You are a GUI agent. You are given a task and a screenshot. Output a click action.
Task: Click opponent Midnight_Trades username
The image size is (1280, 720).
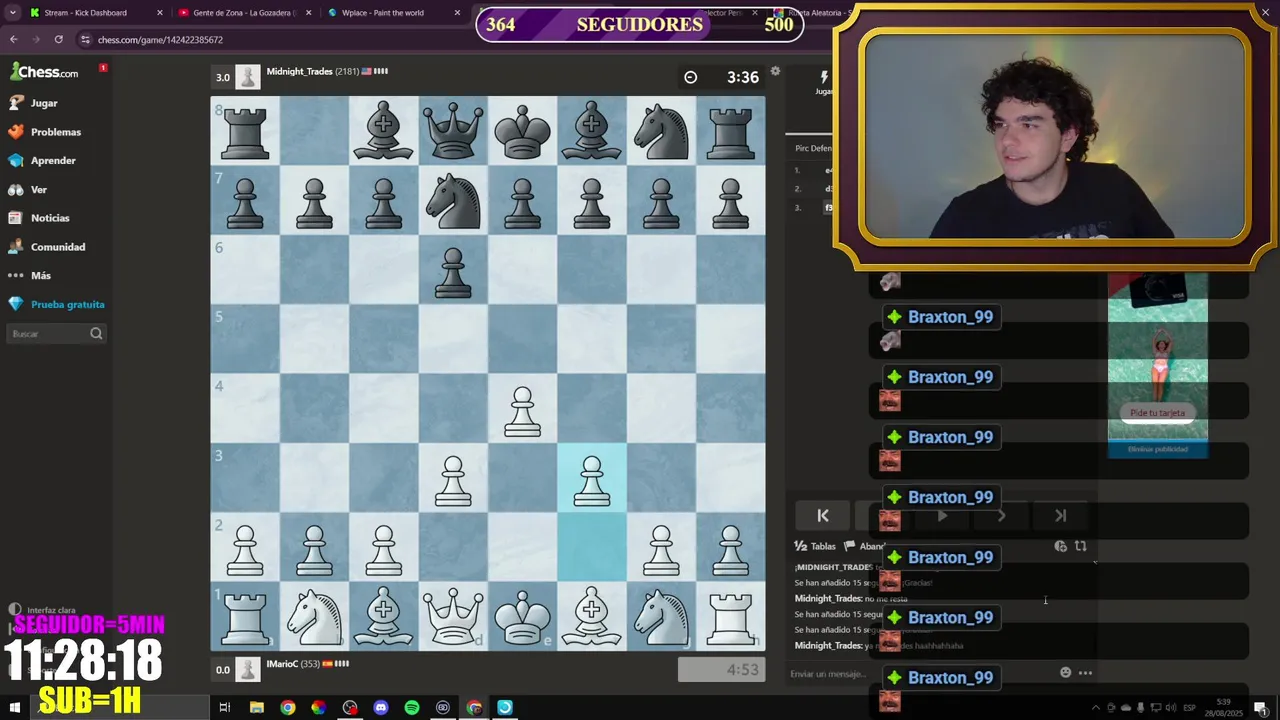[299, 72]
